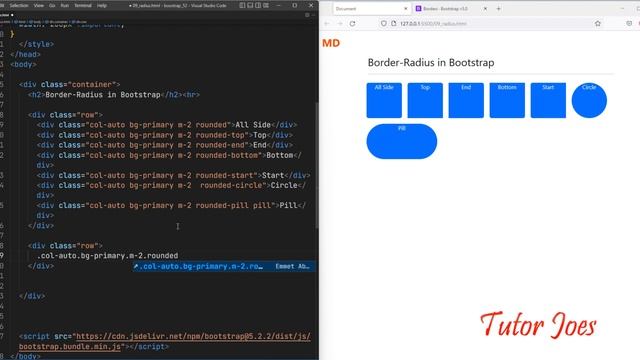640x360 pixels.
Task: Bookmark this page with star icon
Action: [598, 24]
